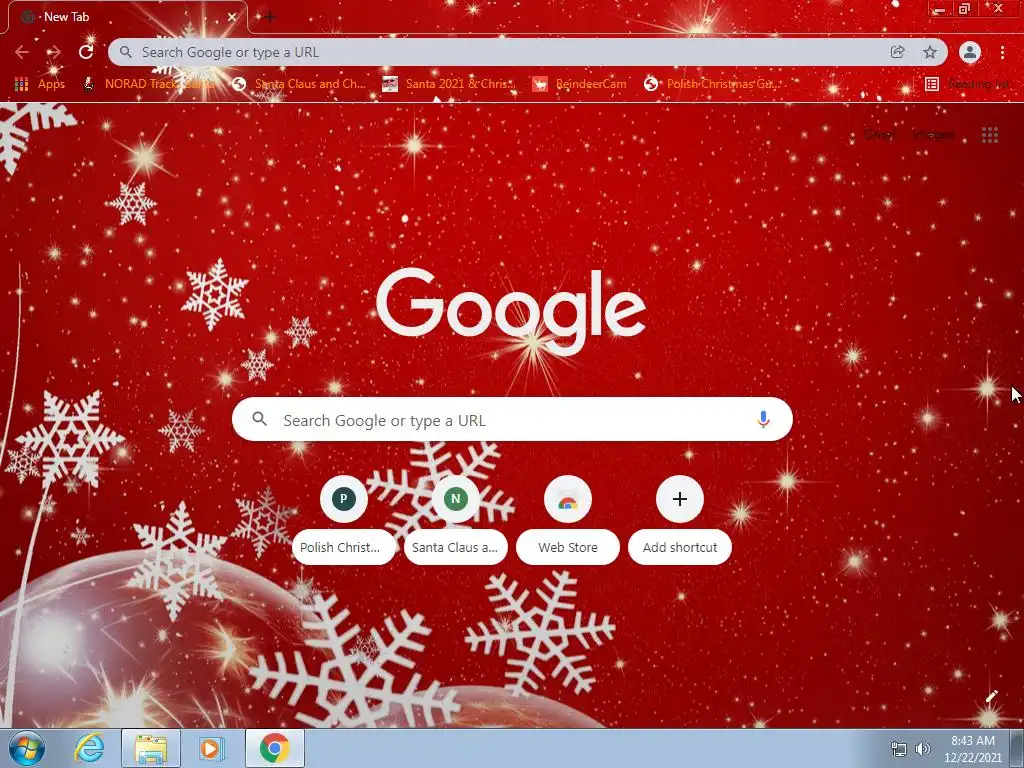
Task: Open the Santa Claus and Ch... bookmark
Action: [300, 84]
